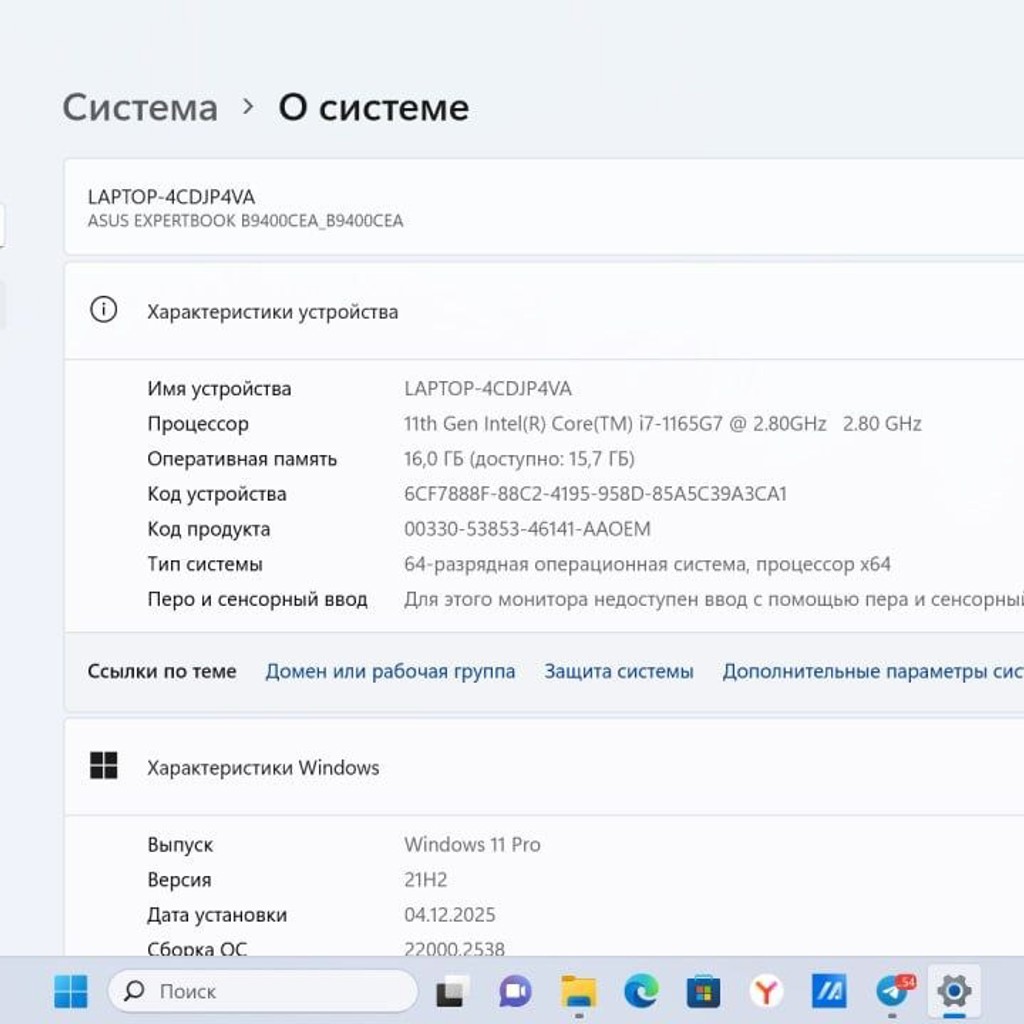Image resolution: width=1024 pixels, height=1024 pixels.
Task: Open the MyASUS app in the taskbar
Action: 829,991
